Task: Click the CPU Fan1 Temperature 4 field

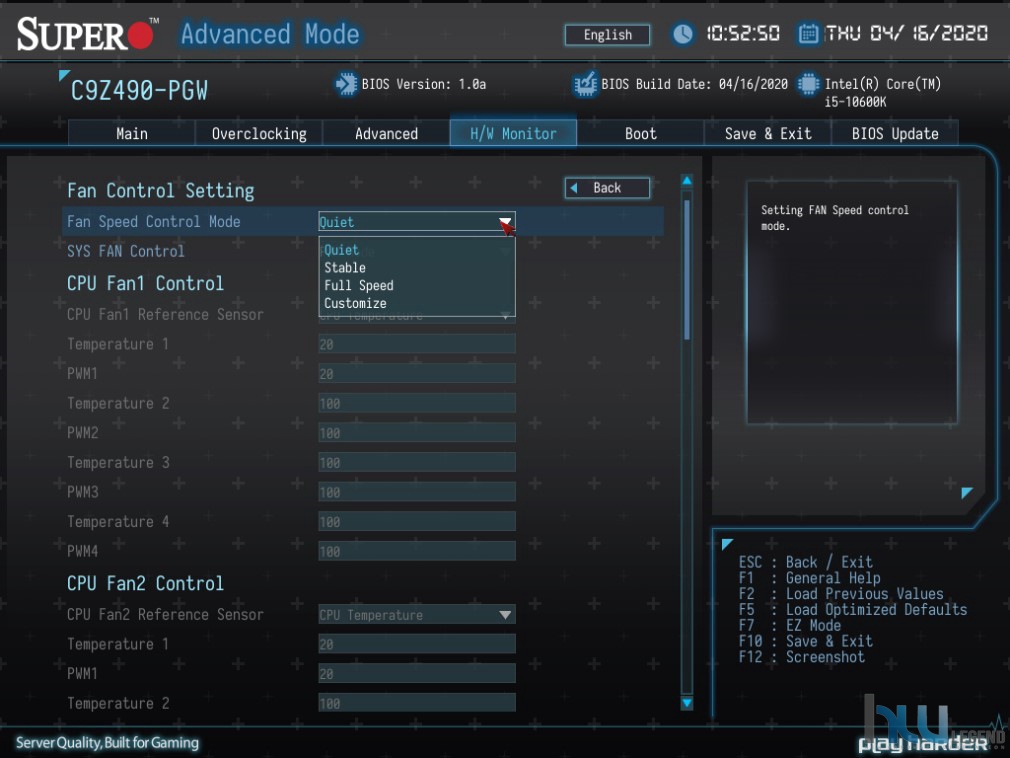Action: coord(417,522)
